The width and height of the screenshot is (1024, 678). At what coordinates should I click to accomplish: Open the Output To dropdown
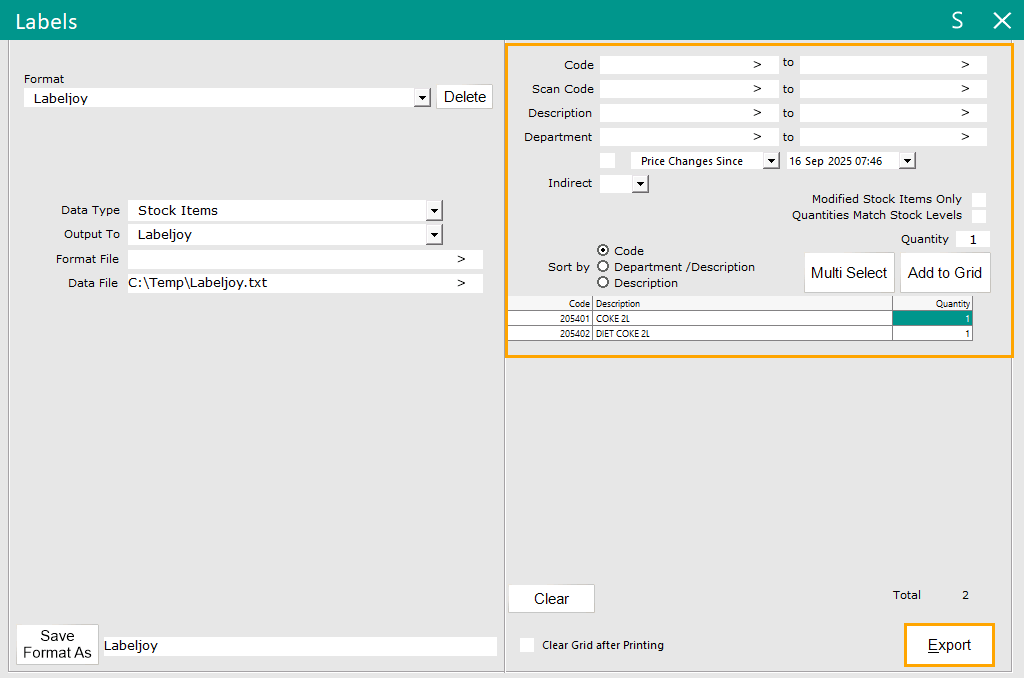click(x=434, y=235)
